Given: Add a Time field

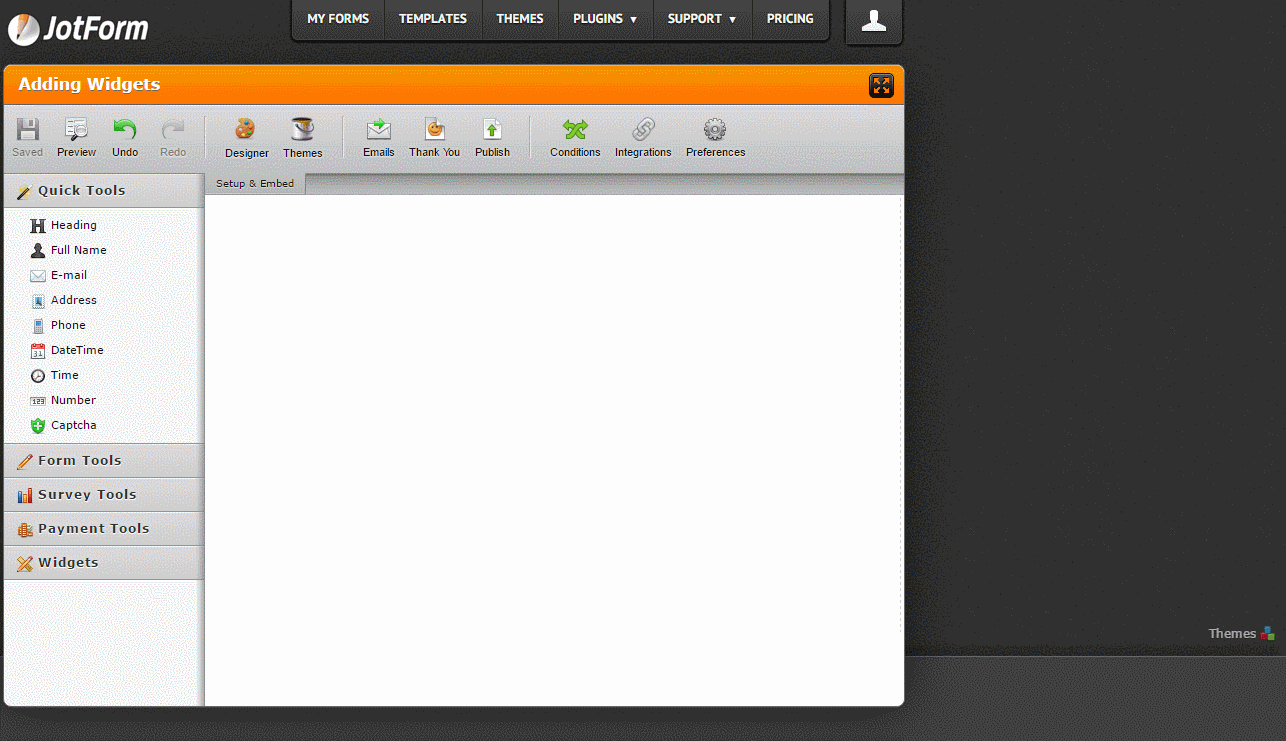Looking at the screenshot, I should coord(55,375).
